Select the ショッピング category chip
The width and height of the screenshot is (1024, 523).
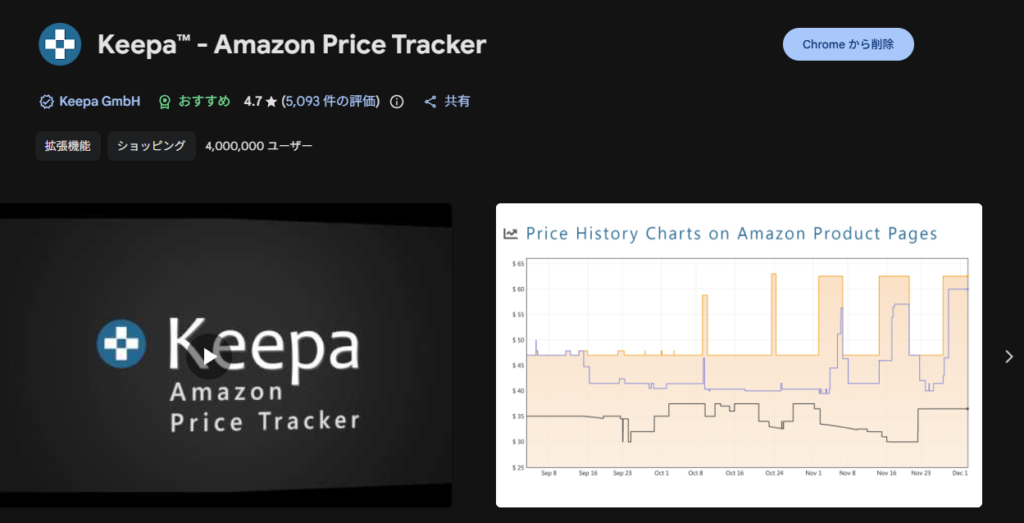coord(151,146)
